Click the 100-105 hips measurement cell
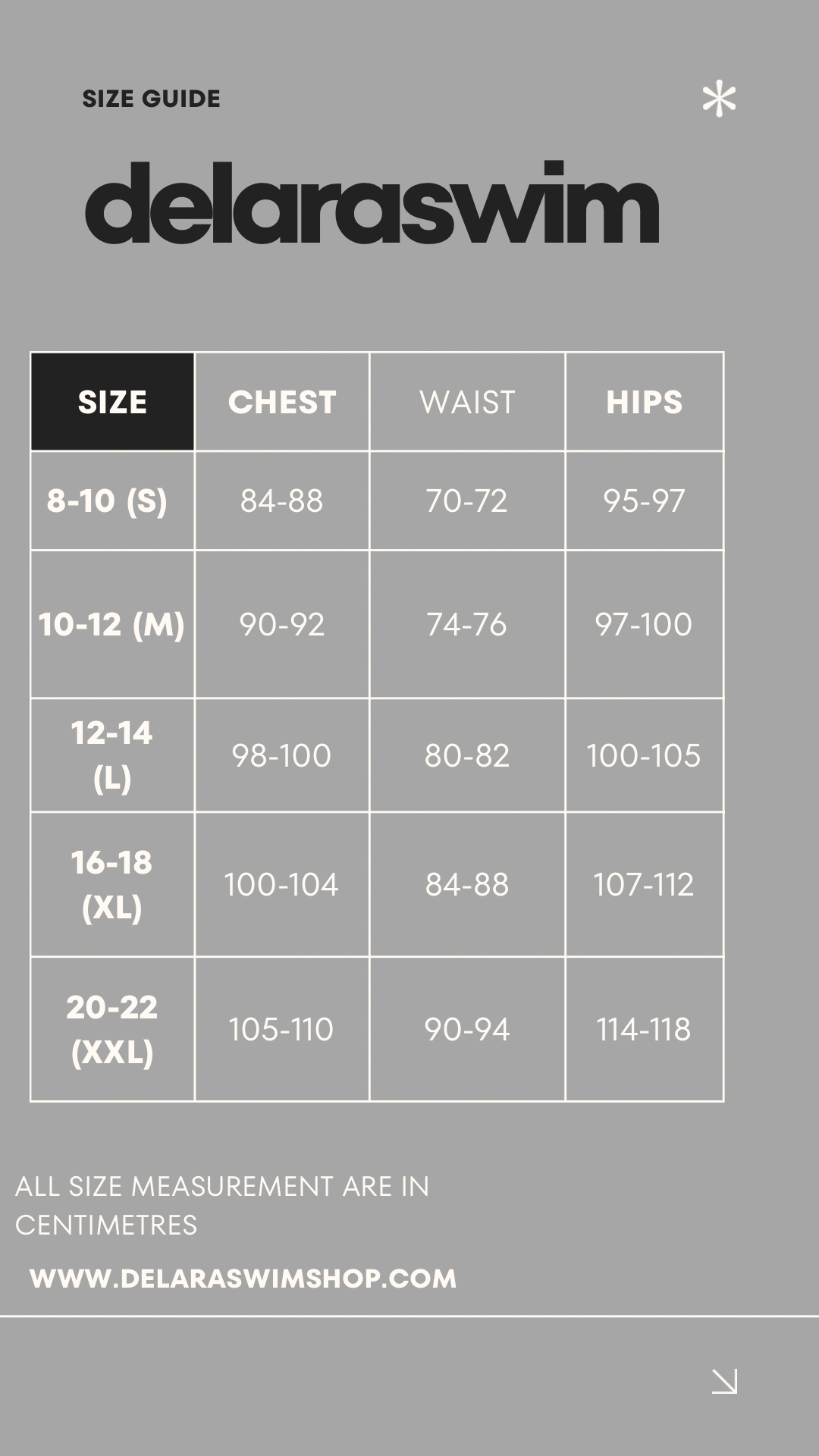 643,755
